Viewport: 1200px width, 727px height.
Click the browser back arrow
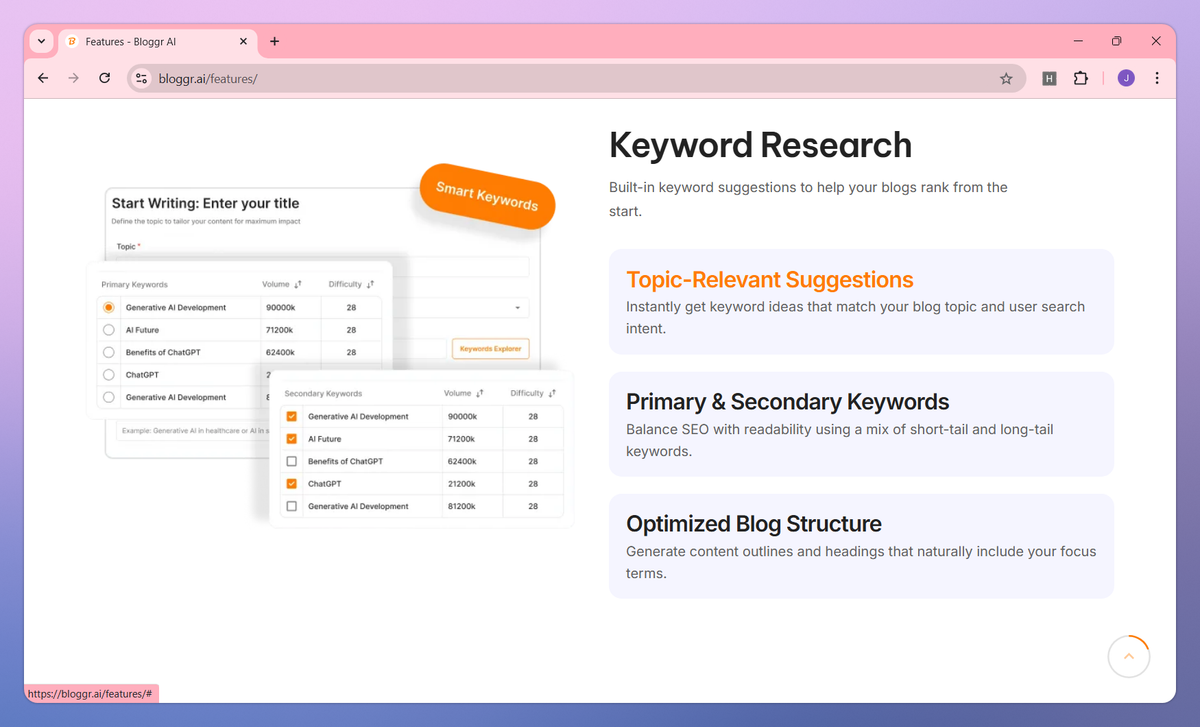click(42, 77)
